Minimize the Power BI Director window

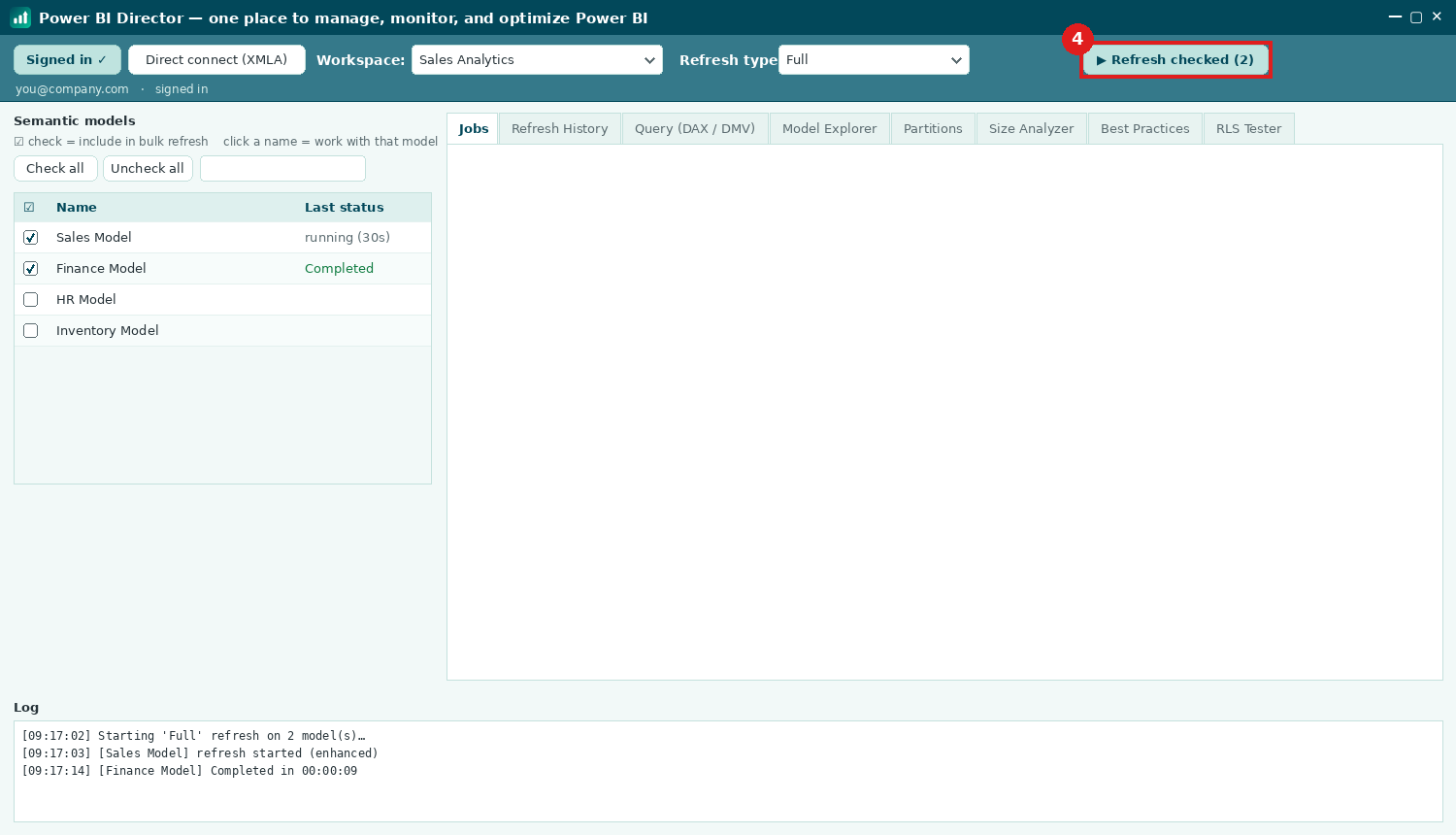(x=1395, y=17)
